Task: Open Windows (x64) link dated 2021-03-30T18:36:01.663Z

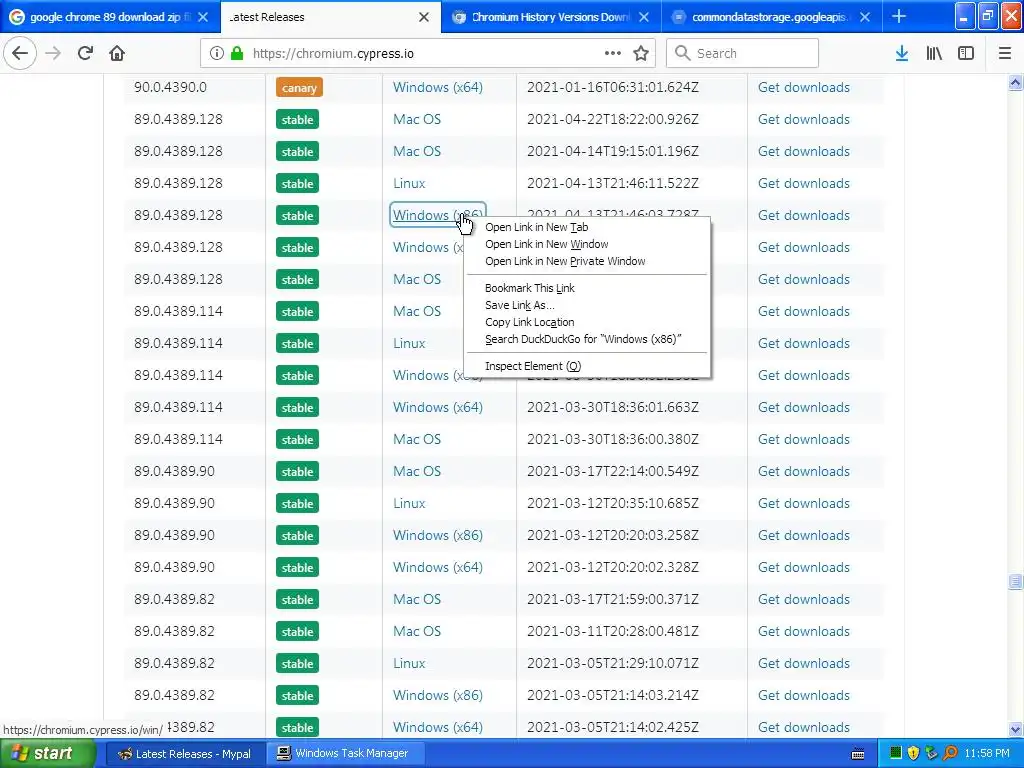Action: pos(438,408)
